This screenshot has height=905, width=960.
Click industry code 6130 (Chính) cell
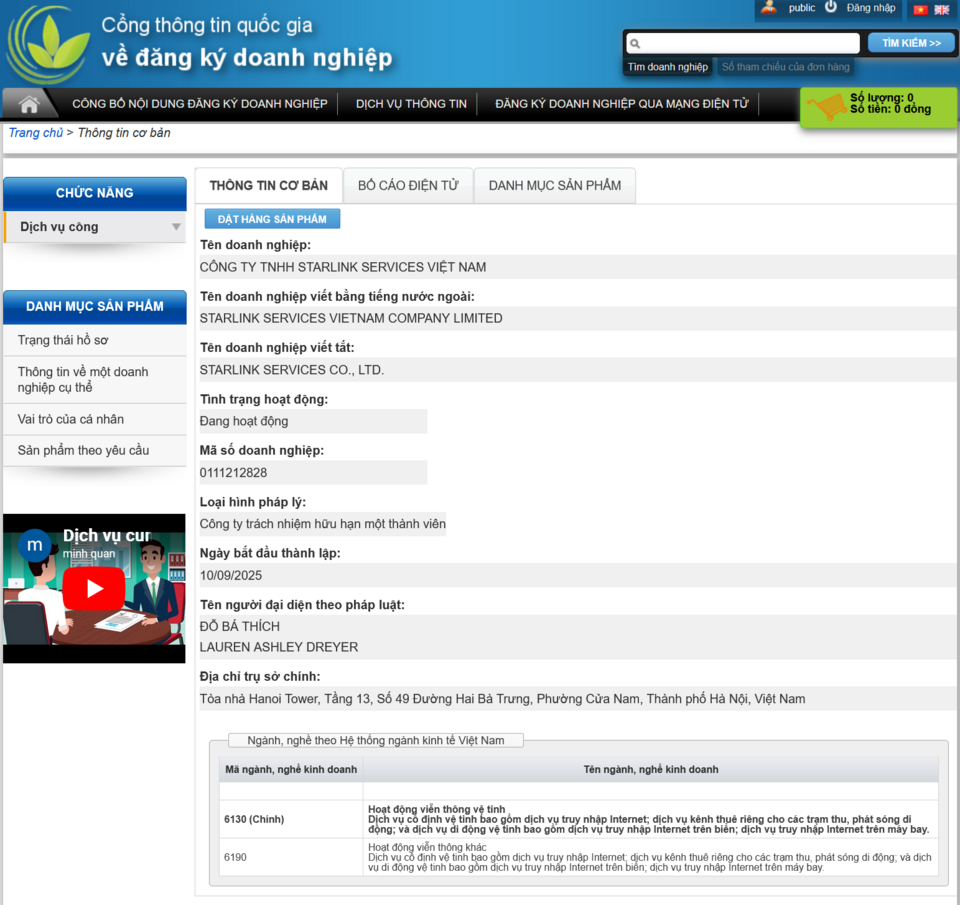pyautogui.click(x=291, y=819)
